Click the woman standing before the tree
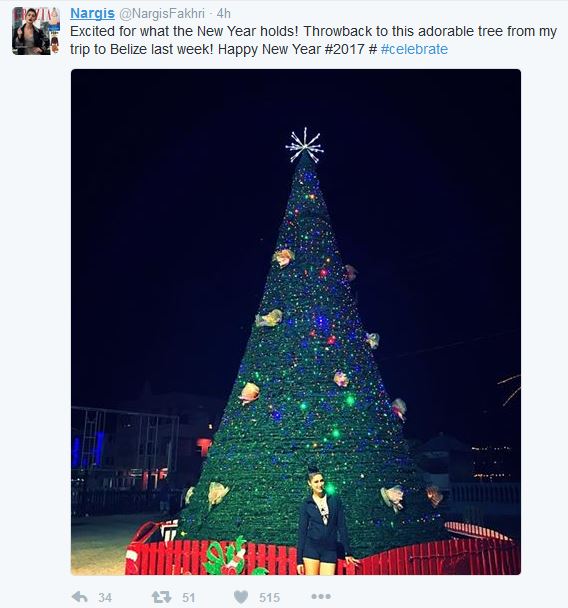Screen dimensions: 568x608 coord(323,522)
